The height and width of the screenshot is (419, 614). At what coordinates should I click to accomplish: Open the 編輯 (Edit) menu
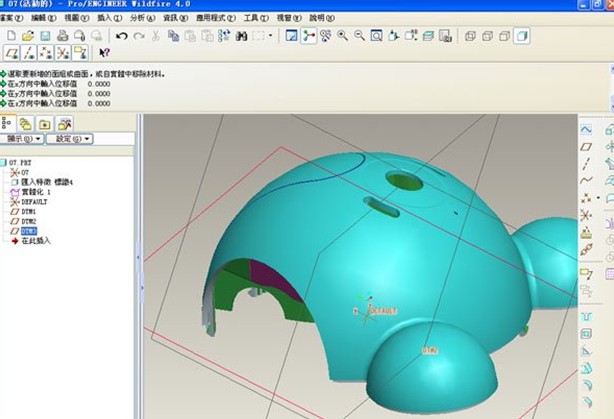[x=44, y=18]
